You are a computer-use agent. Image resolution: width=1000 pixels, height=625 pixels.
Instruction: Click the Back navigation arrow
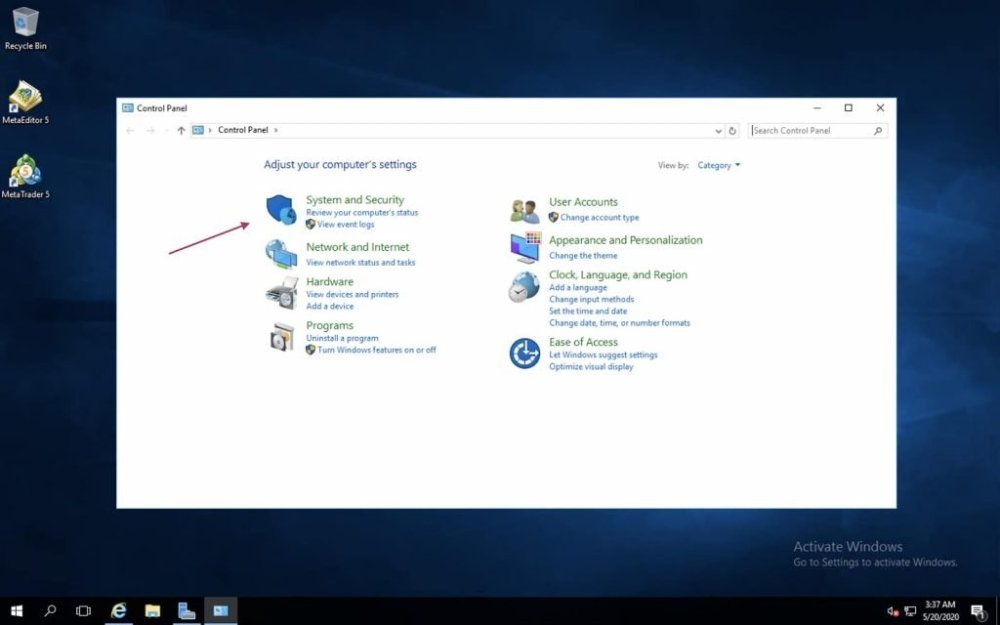pyautogui.click(x=130, y=131)
